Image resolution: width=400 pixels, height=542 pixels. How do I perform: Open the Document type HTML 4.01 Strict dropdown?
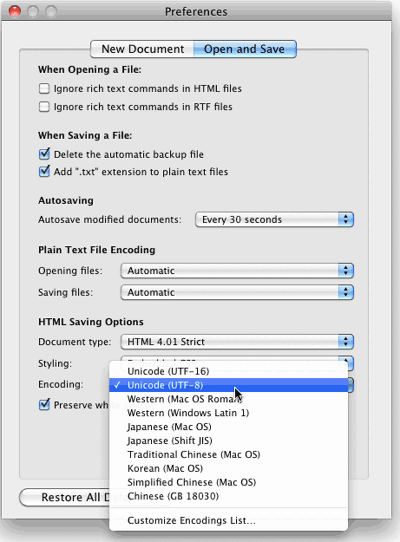pos(237,342)
